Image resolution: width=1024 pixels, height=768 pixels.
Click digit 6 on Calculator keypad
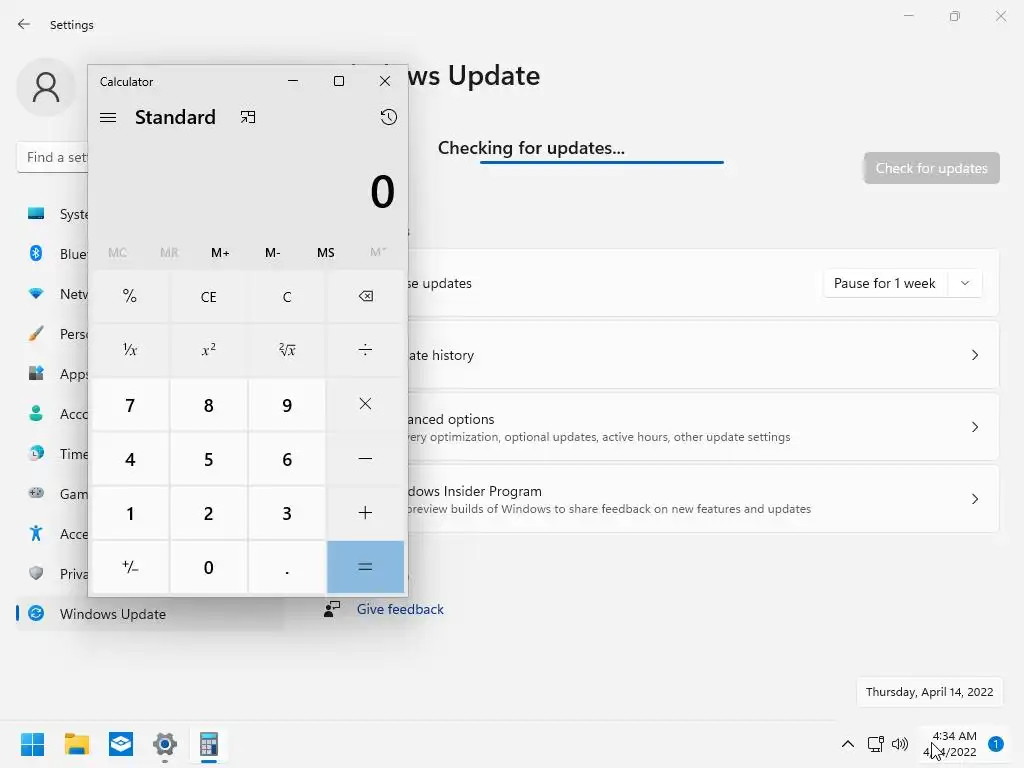pos(287,459)
